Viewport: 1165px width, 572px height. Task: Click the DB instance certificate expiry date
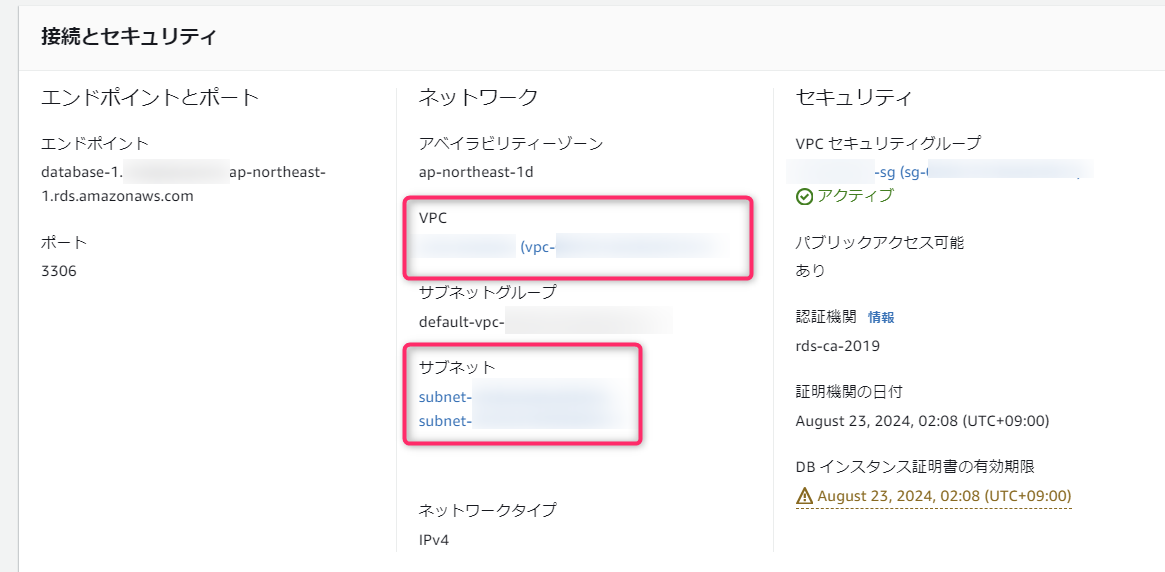pyautogui.click(x=944, y=496)
